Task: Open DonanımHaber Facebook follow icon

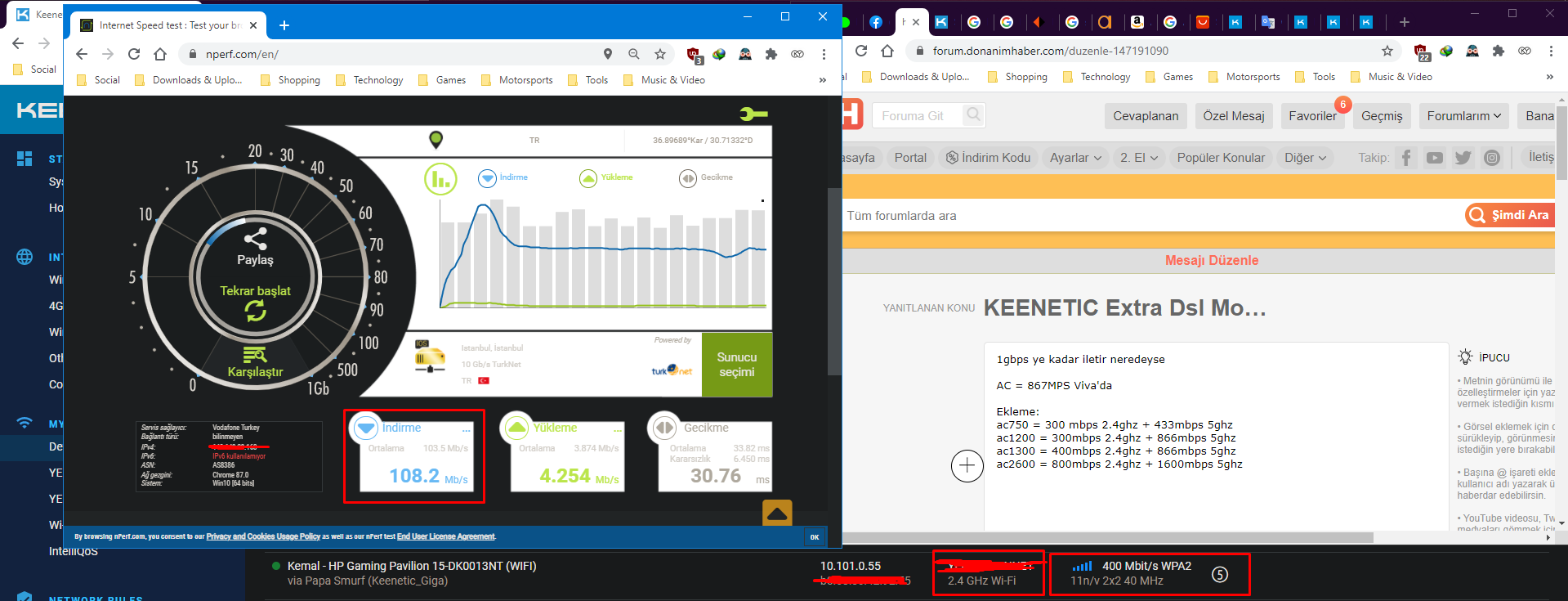Action: 1406,158
